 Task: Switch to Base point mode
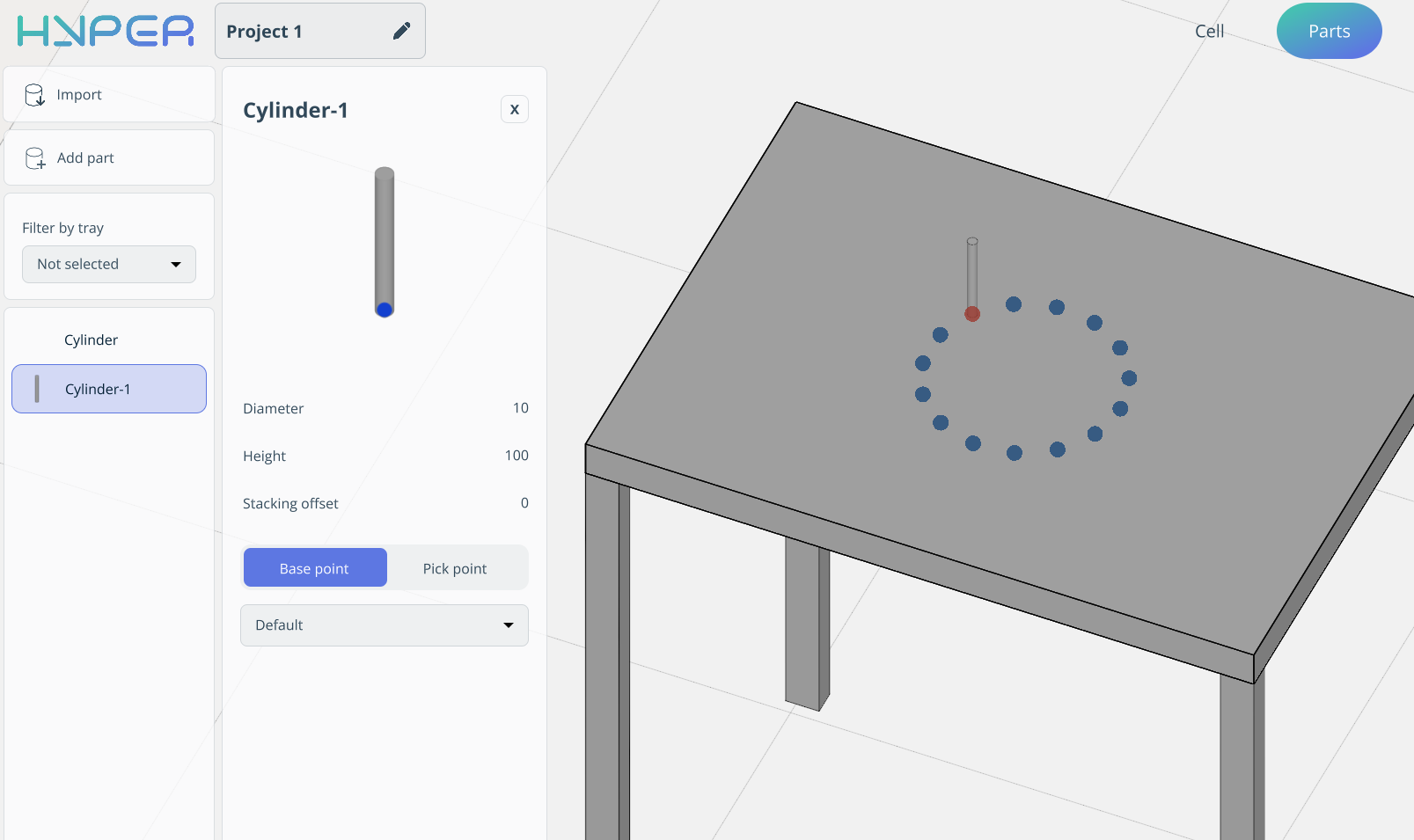pyautogui.click(x=314, y=568)
